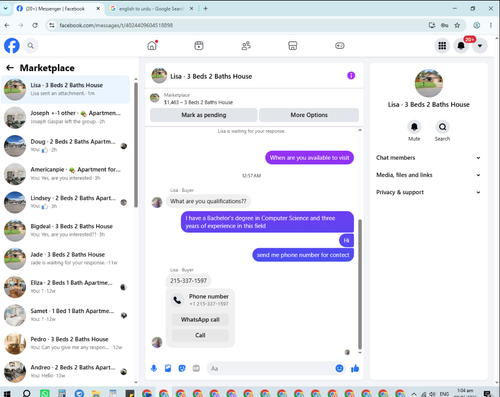Expand Chat members section

pyautogui.click(x=428, y=158)
